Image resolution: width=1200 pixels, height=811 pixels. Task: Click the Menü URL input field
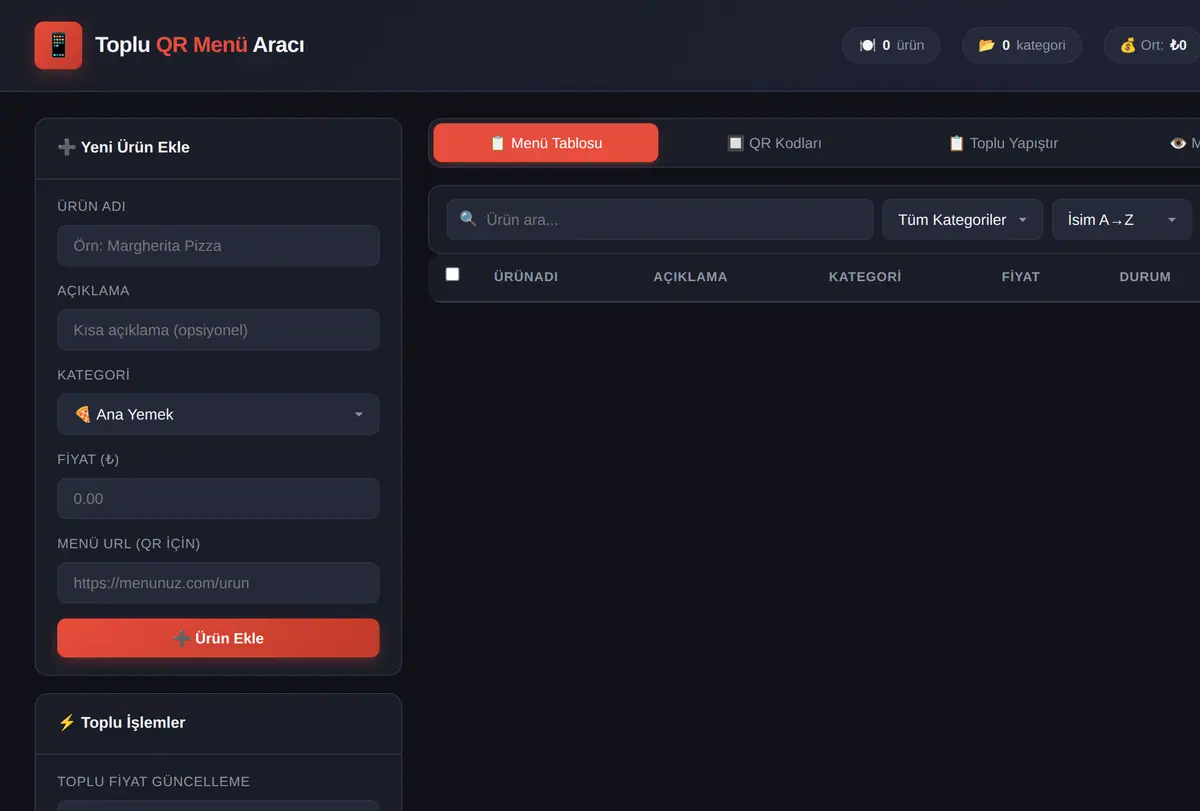[218, 583]
